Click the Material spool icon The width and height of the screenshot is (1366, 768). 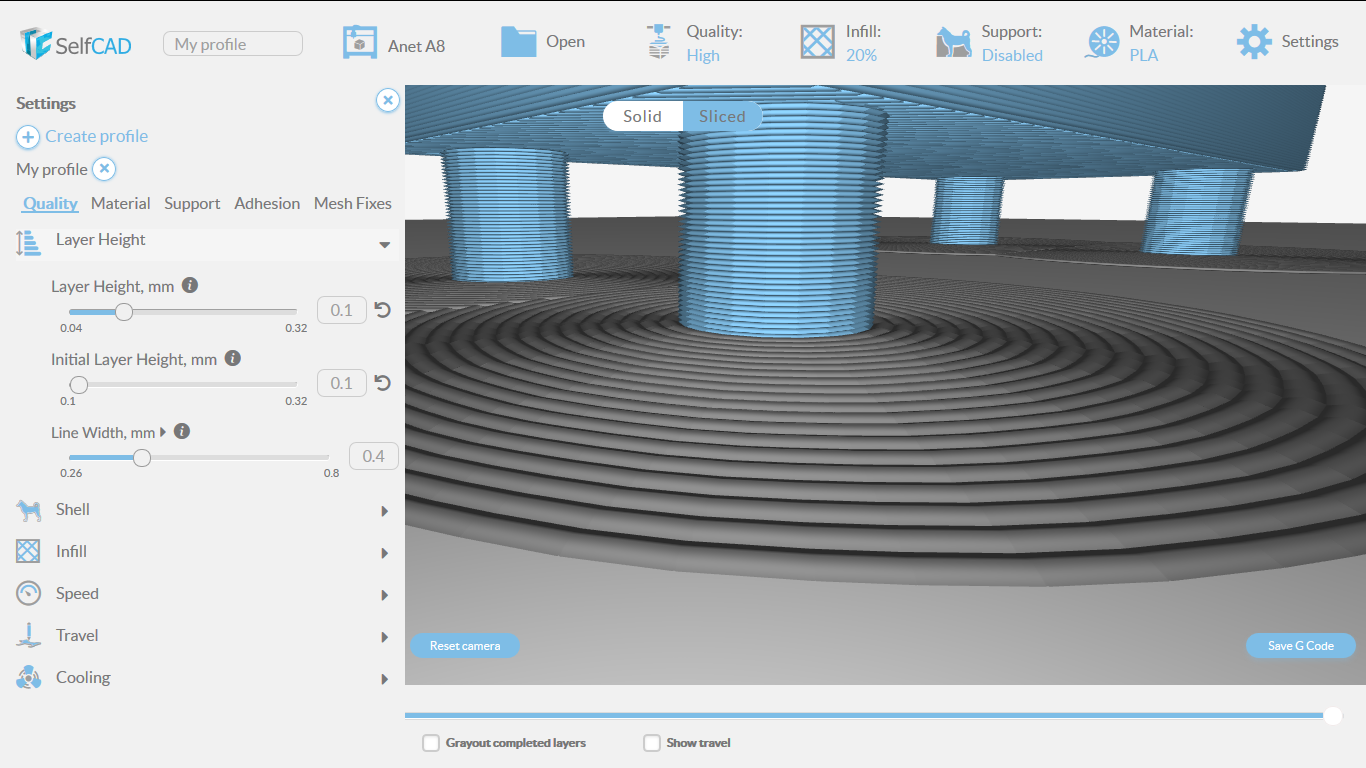pyautogui.click(x=1102, y=43)
